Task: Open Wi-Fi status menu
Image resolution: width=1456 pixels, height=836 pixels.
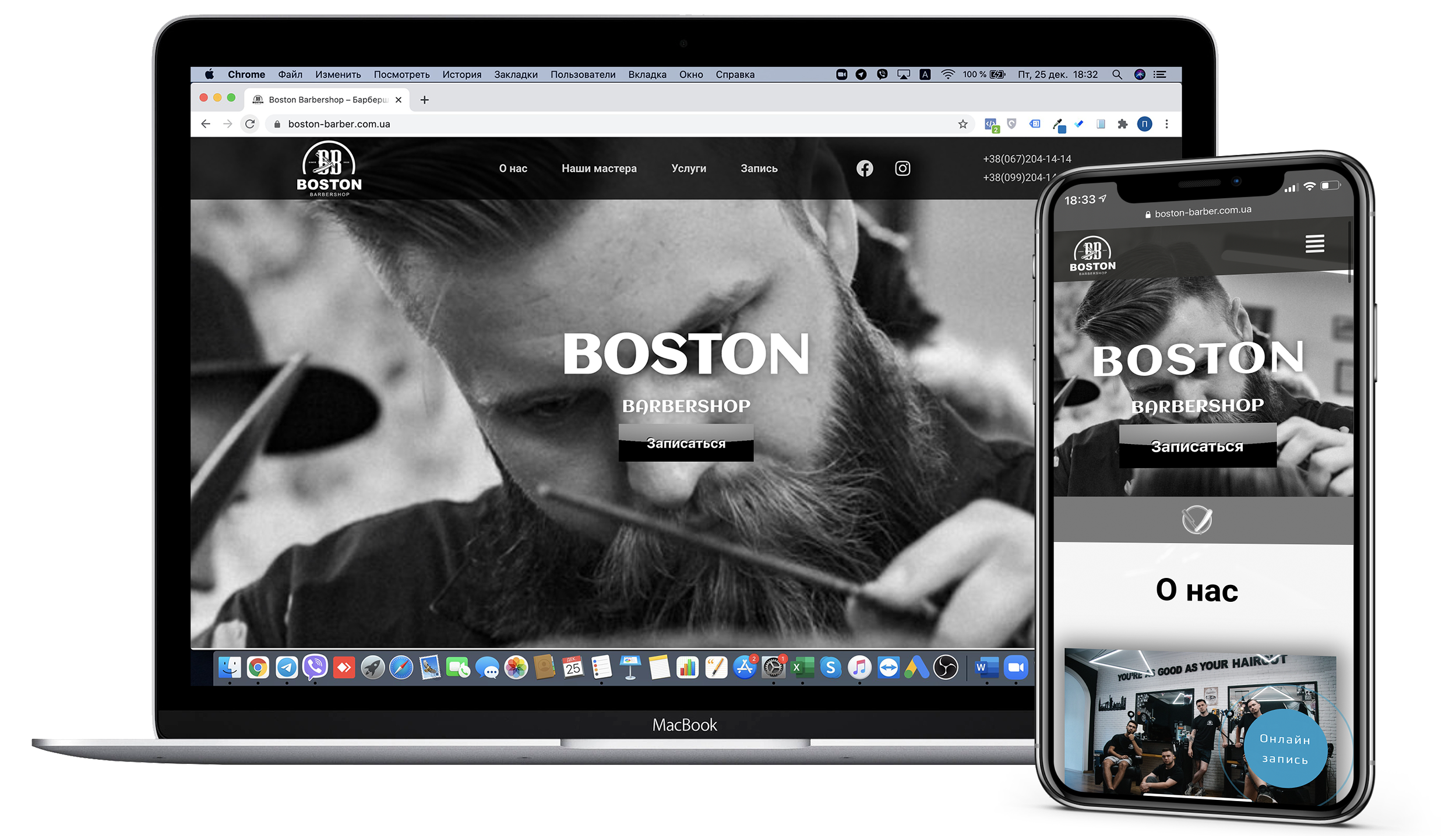Action: point(948,75)
